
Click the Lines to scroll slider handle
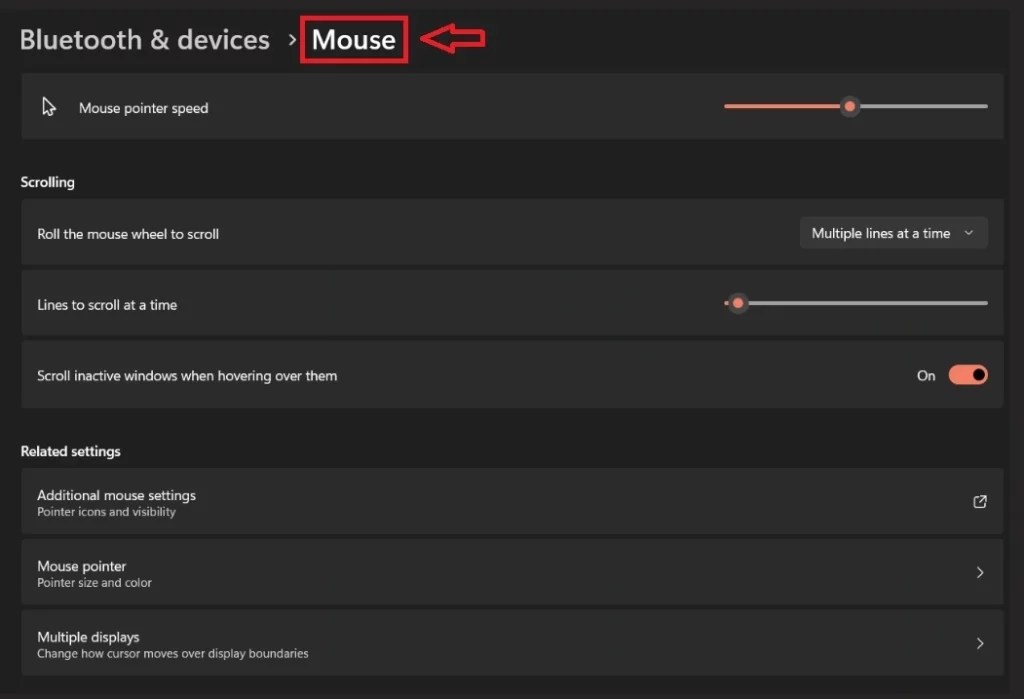737,302
